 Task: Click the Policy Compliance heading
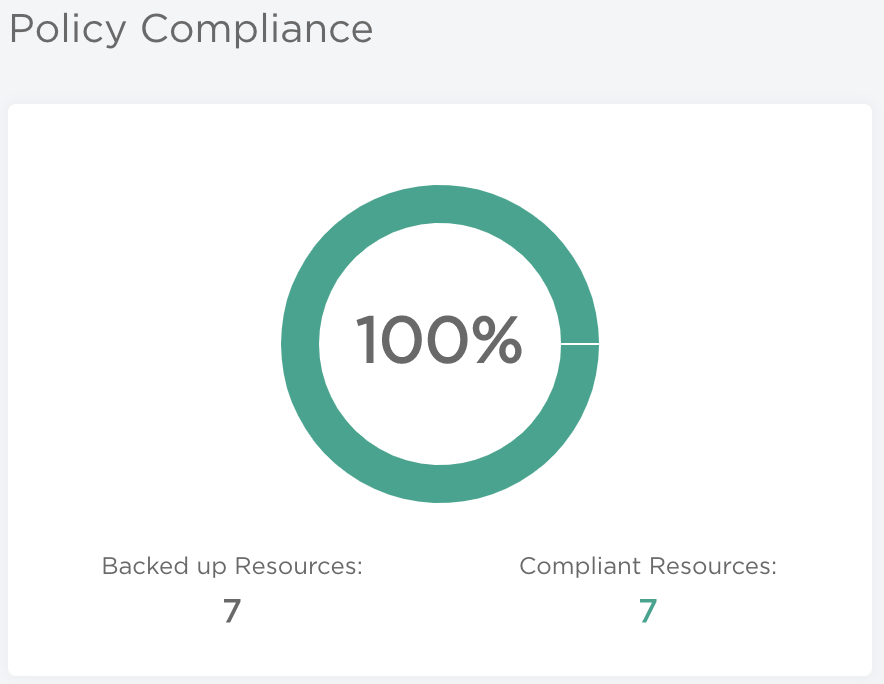point(190,30)
